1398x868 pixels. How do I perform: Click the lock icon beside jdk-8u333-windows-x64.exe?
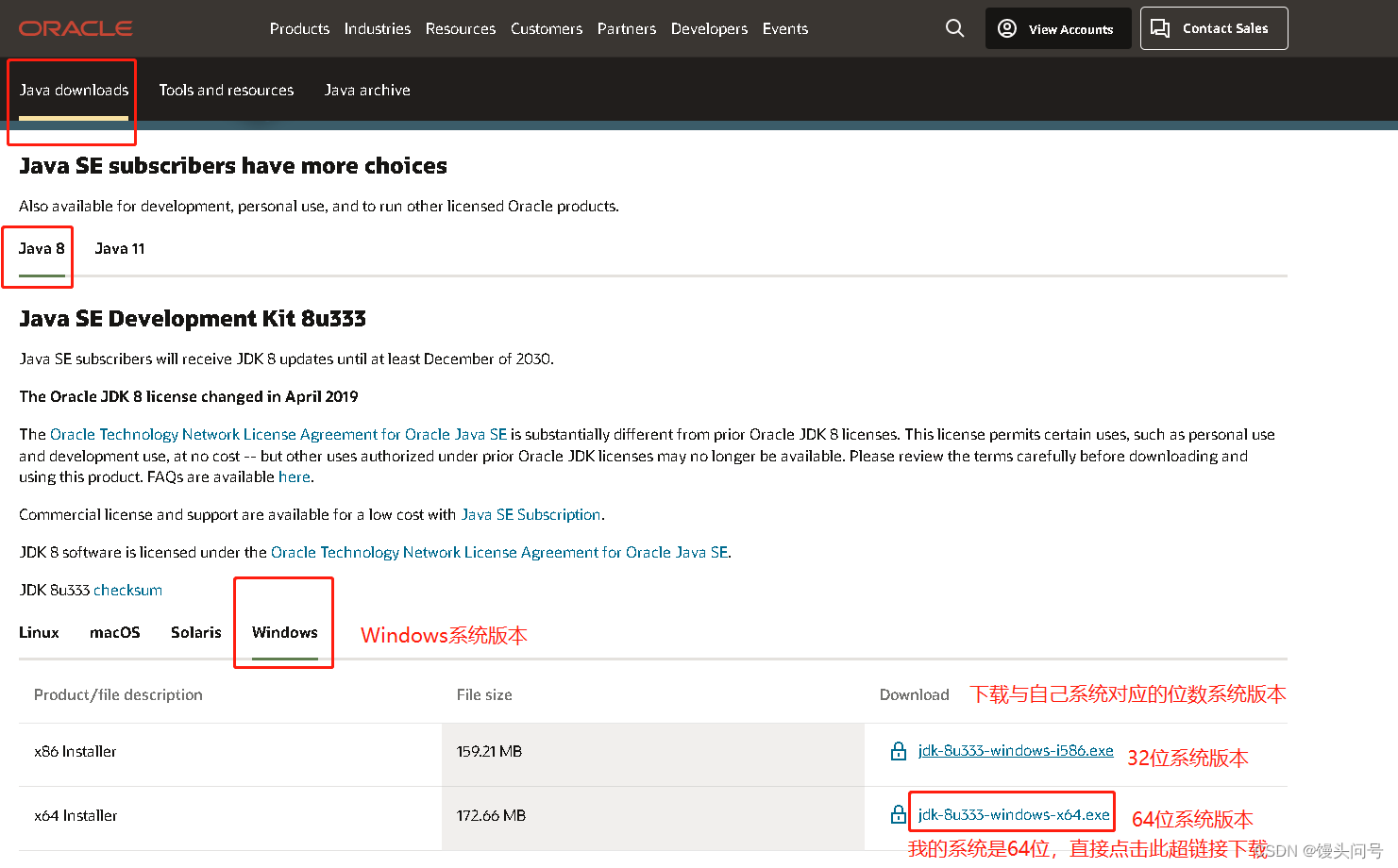click(899, 814)
